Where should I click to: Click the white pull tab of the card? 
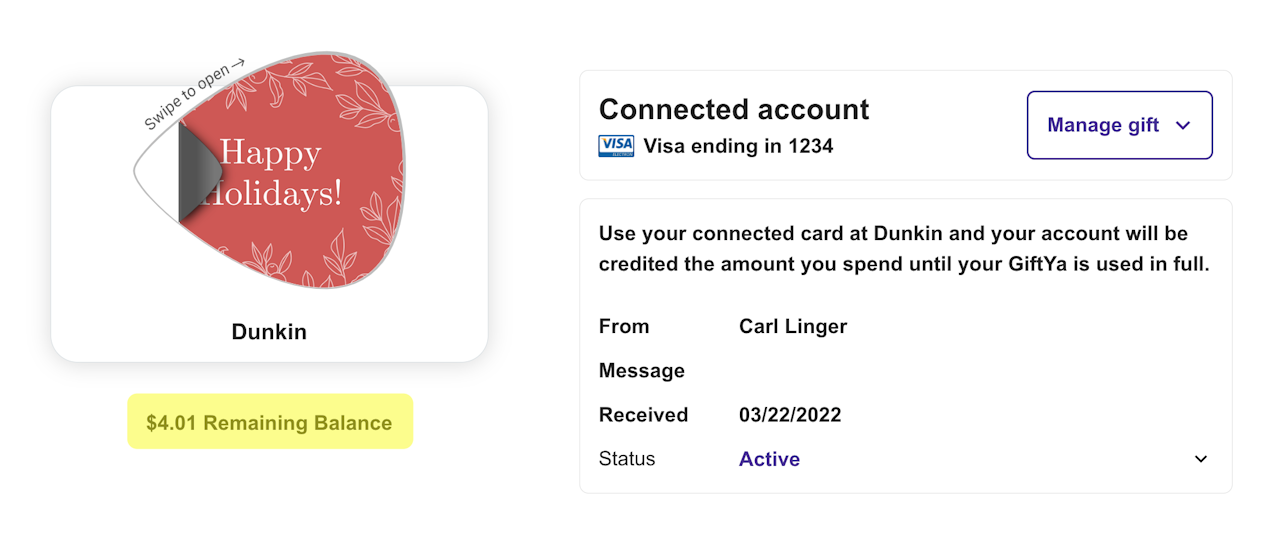point(155,173)
